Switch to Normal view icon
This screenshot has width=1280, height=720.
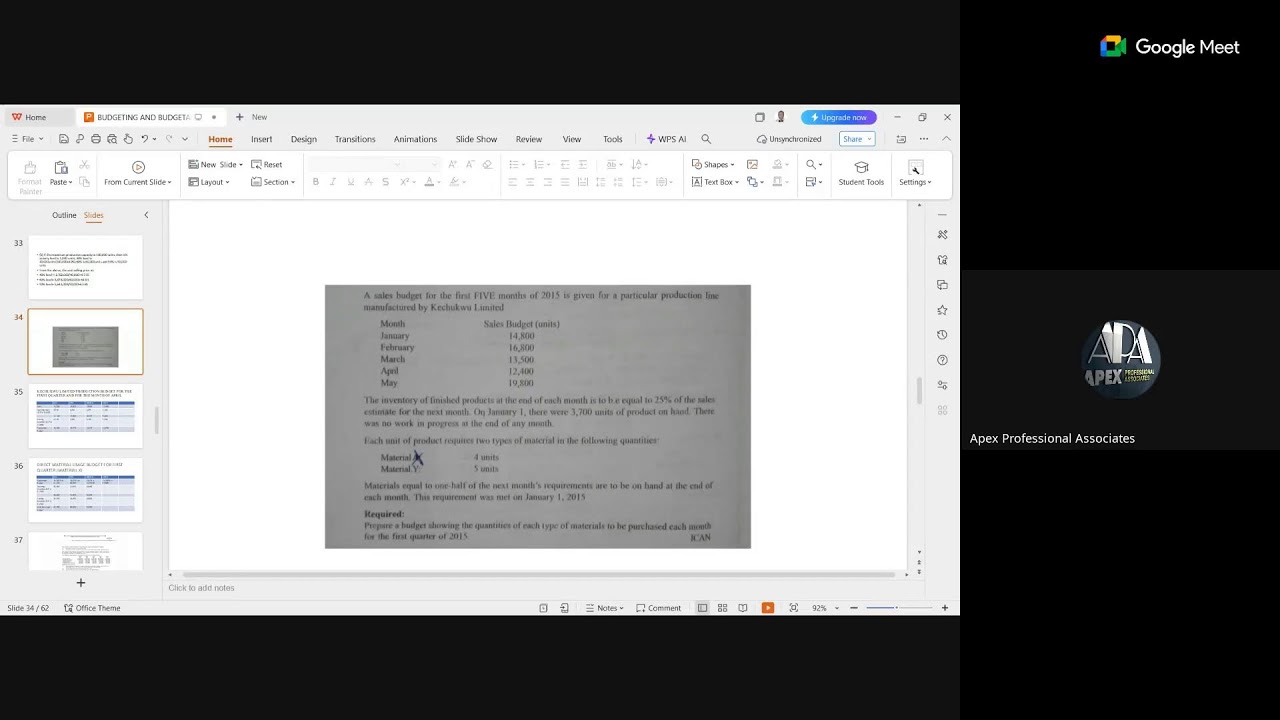702,608
